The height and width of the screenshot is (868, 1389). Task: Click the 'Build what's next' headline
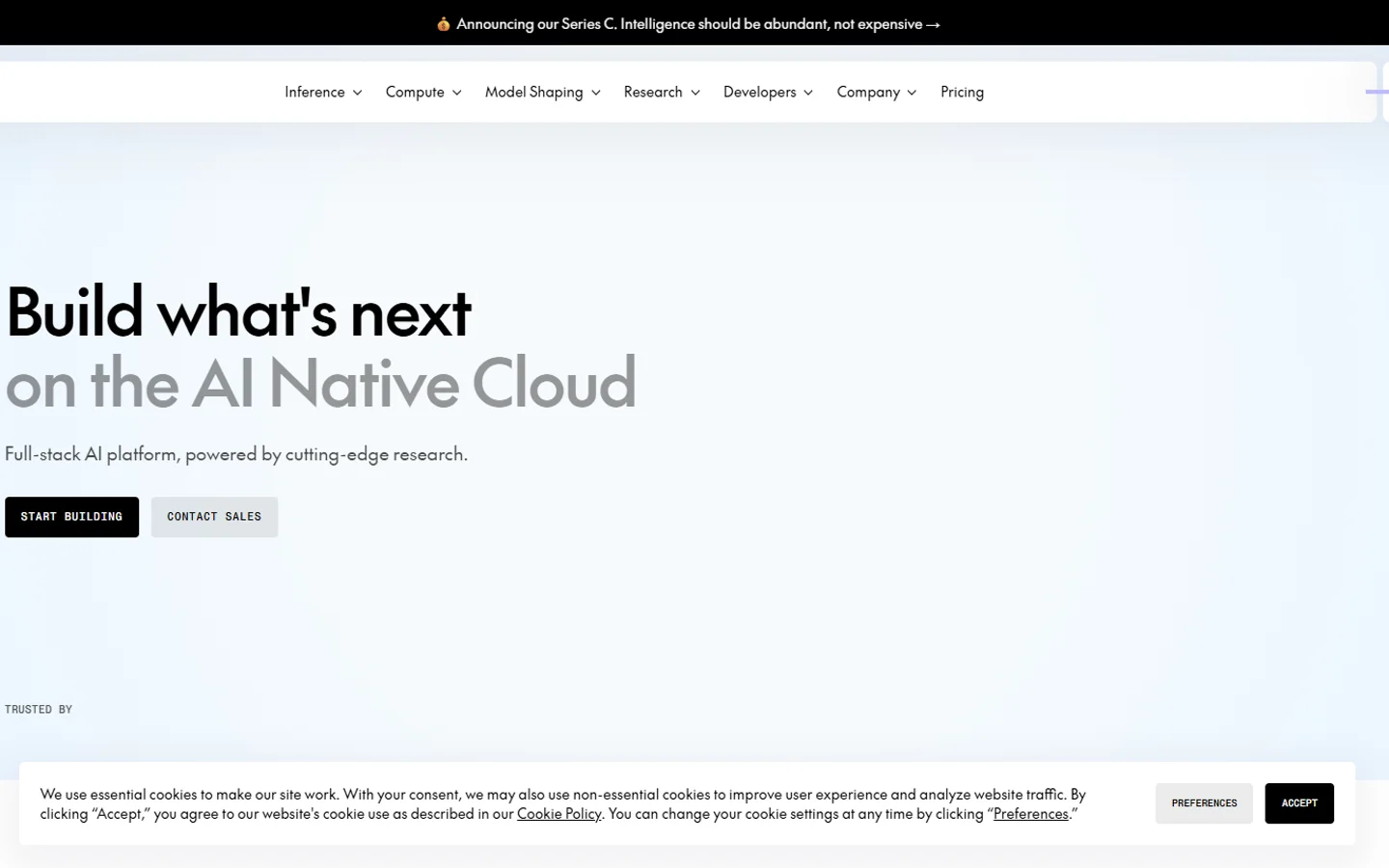point(238,312)
